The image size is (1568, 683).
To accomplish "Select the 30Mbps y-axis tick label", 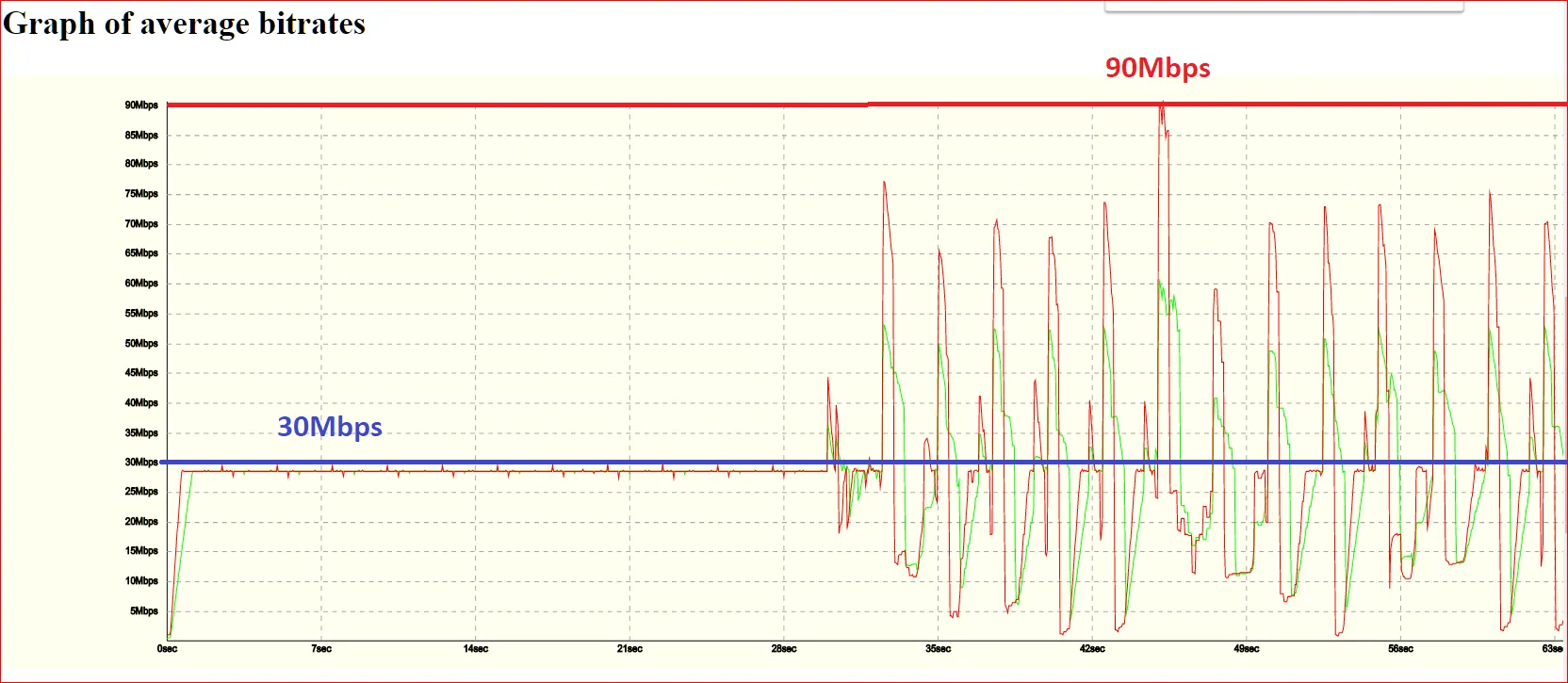I will tap(141, 463).
